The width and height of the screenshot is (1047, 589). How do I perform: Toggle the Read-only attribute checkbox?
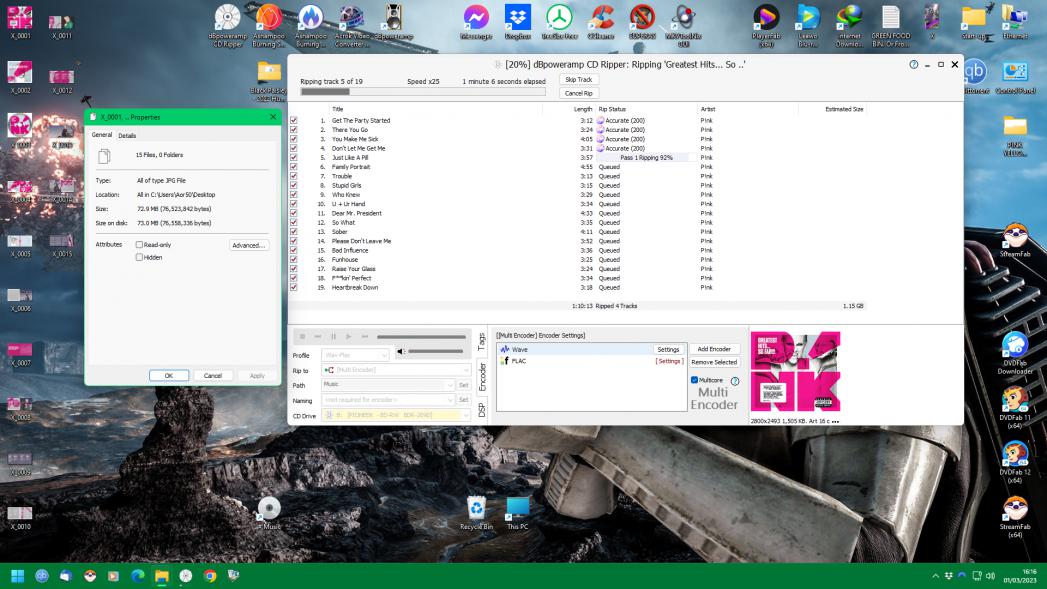[x=139, y=244]
